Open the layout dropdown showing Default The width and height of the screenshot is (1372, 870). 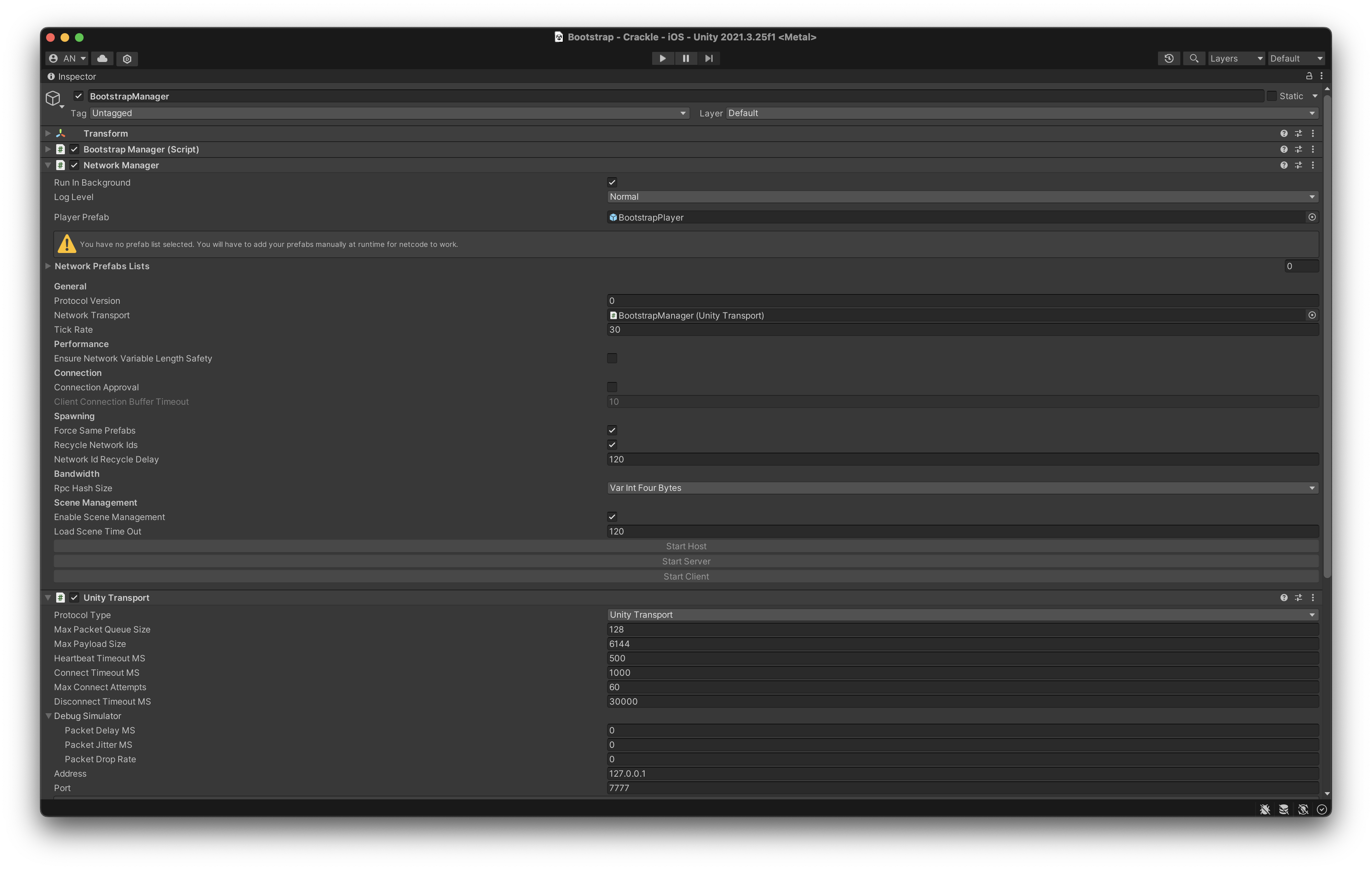coord(1295,58)
